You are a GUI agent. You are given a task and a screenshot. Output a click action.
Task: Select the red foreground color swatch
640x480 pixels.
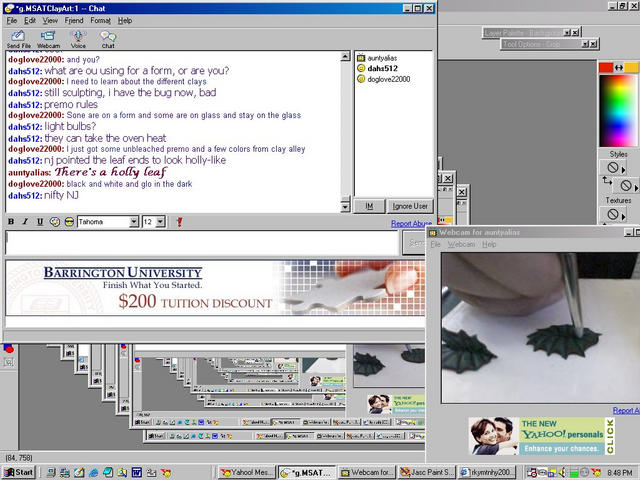(x=606, y=67)
